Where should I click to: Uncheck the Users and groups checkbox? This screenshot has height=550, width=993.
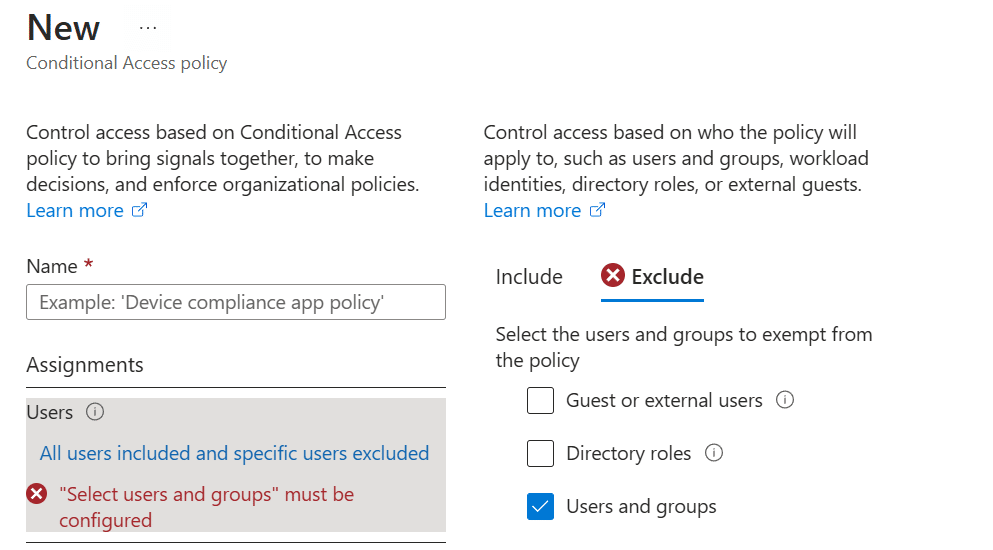point(540,506)
